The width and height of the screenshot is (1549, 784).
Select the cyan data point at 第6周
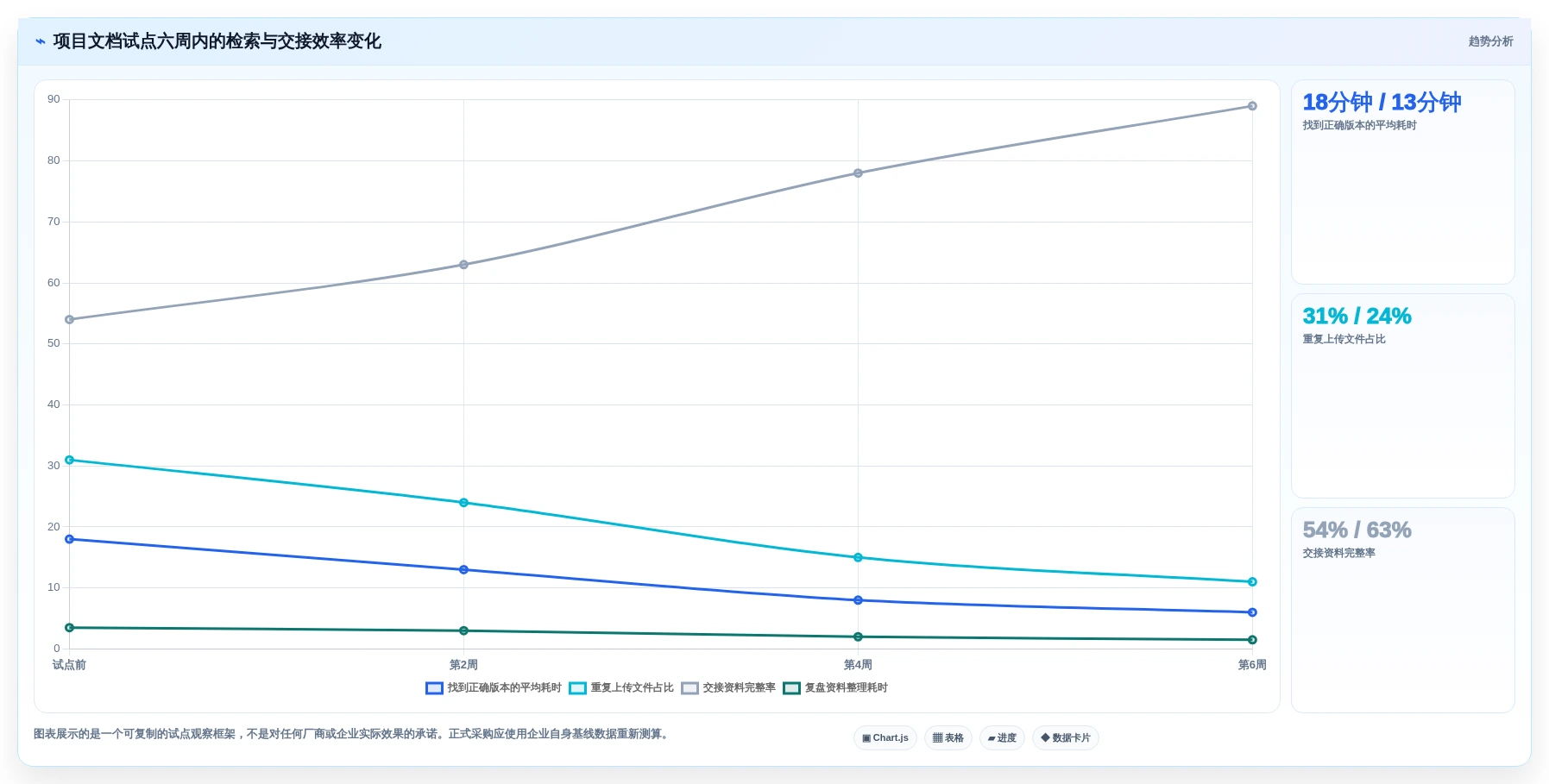click(1252, 582)
